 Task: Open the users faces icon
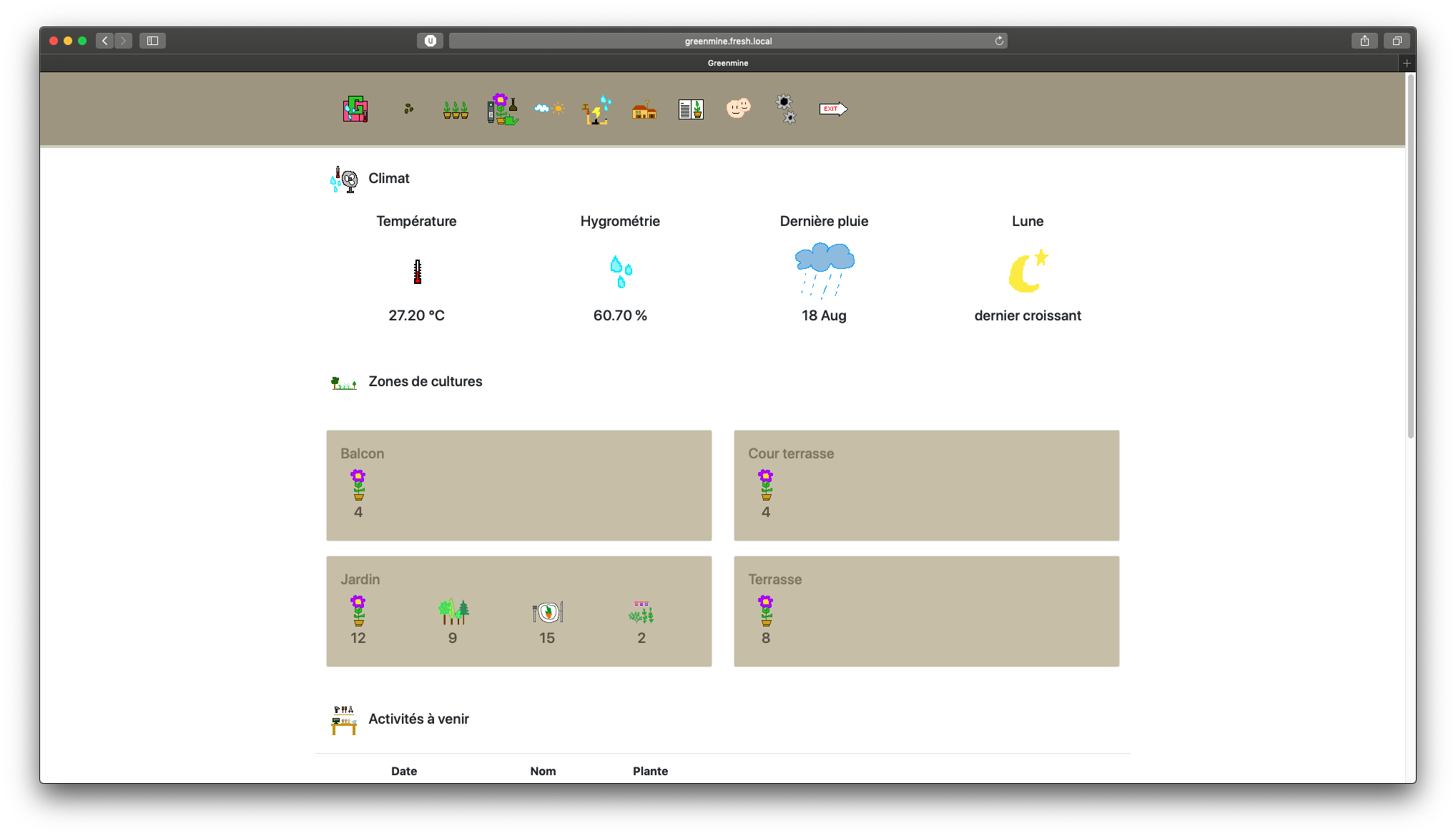(738, 108)
